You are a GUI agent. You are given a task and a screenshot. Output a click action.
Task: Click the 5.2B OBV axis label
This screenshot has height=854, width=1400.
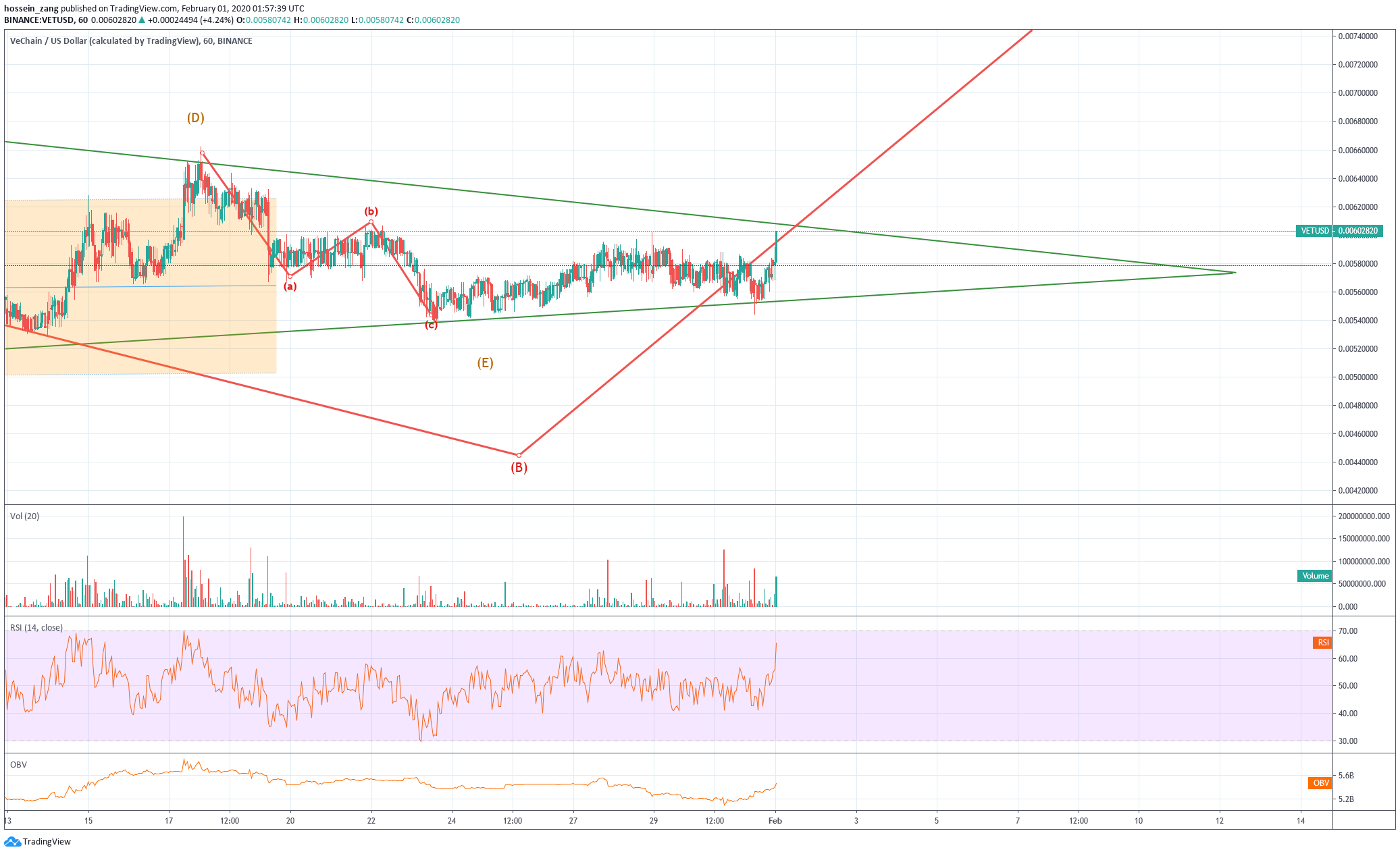[x=1346, y=799]
